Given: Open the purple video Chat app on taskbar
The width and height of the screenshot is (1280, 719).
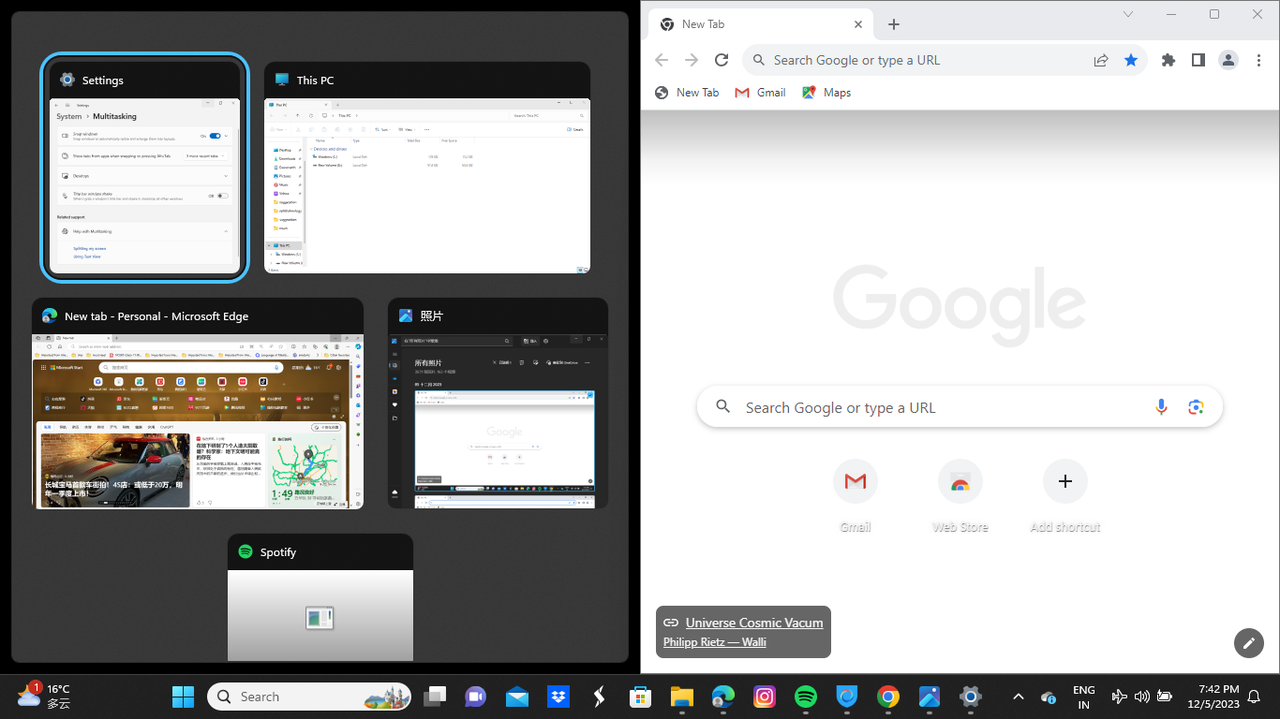Looking at the screenshot, I should [x=475, y=697].
